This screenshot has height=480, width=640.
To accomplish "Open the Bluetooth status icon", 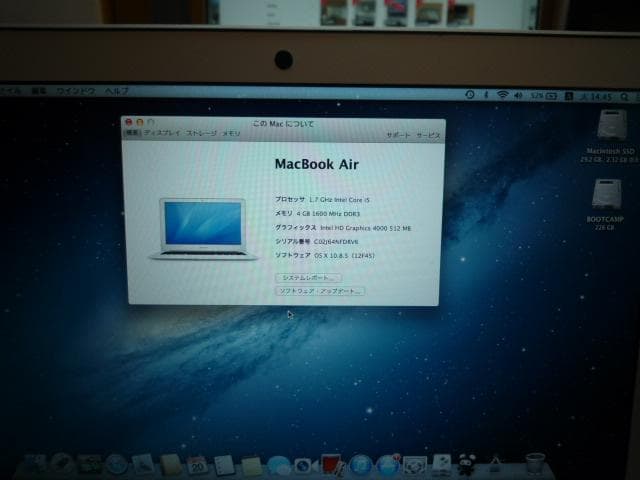I will tap(486, 95).
